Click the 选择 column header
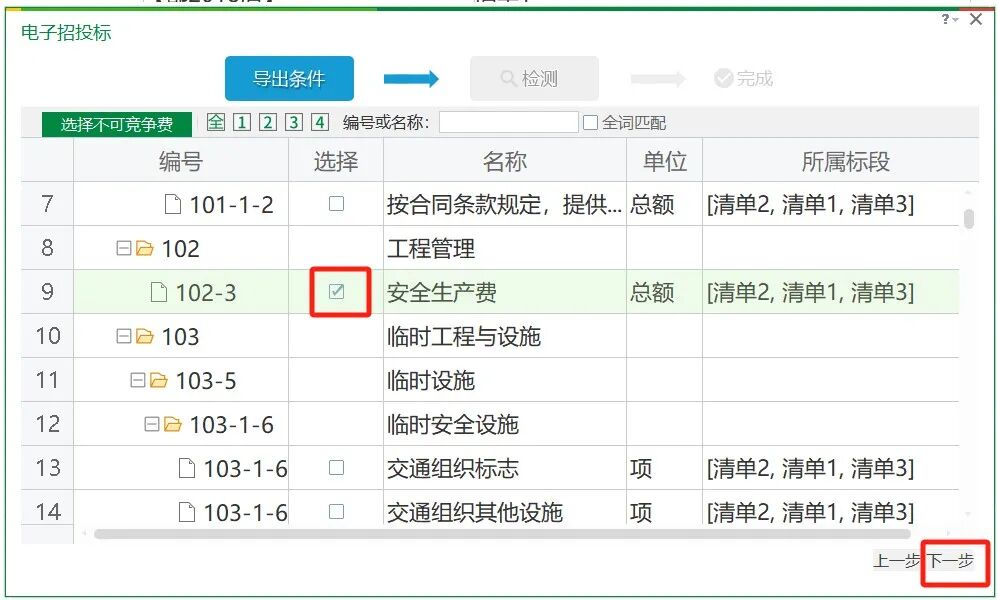The image size is (997, 600). pos(336,161)
